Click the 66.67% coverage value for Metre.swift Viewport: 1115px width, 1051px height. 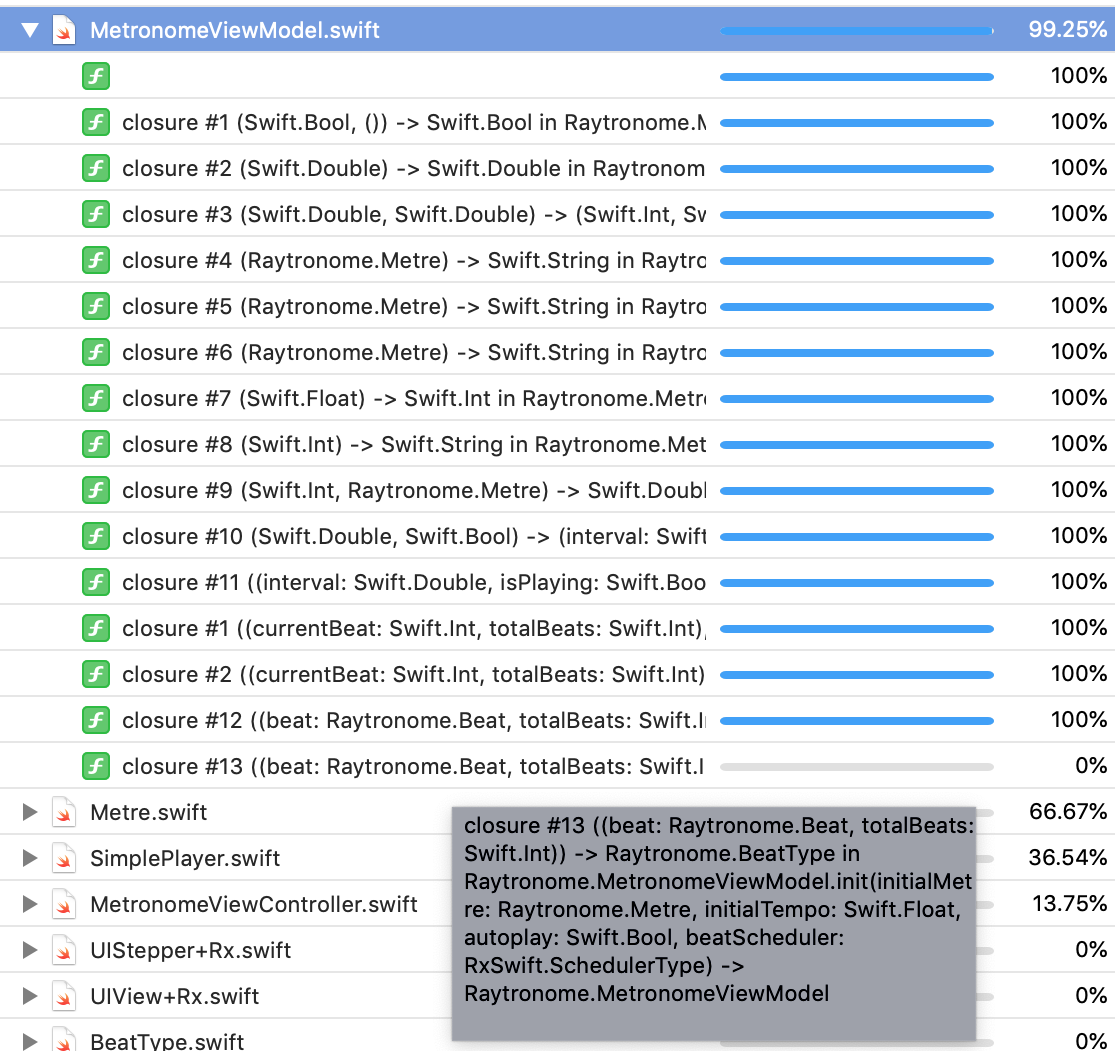1068,811
